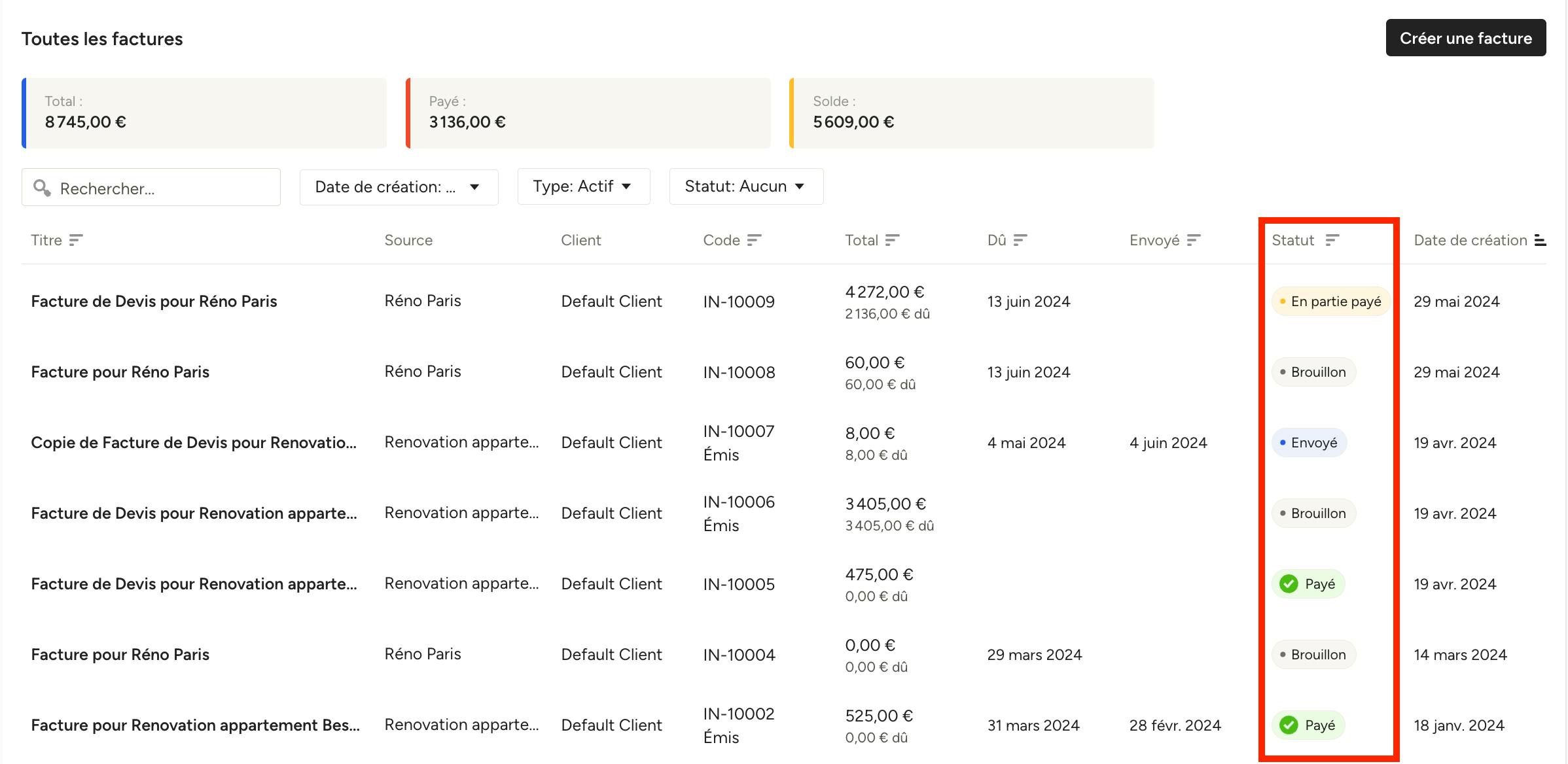Sort invoices by Titre column icon
The image size is (1568, 764).
coord(76,240)
